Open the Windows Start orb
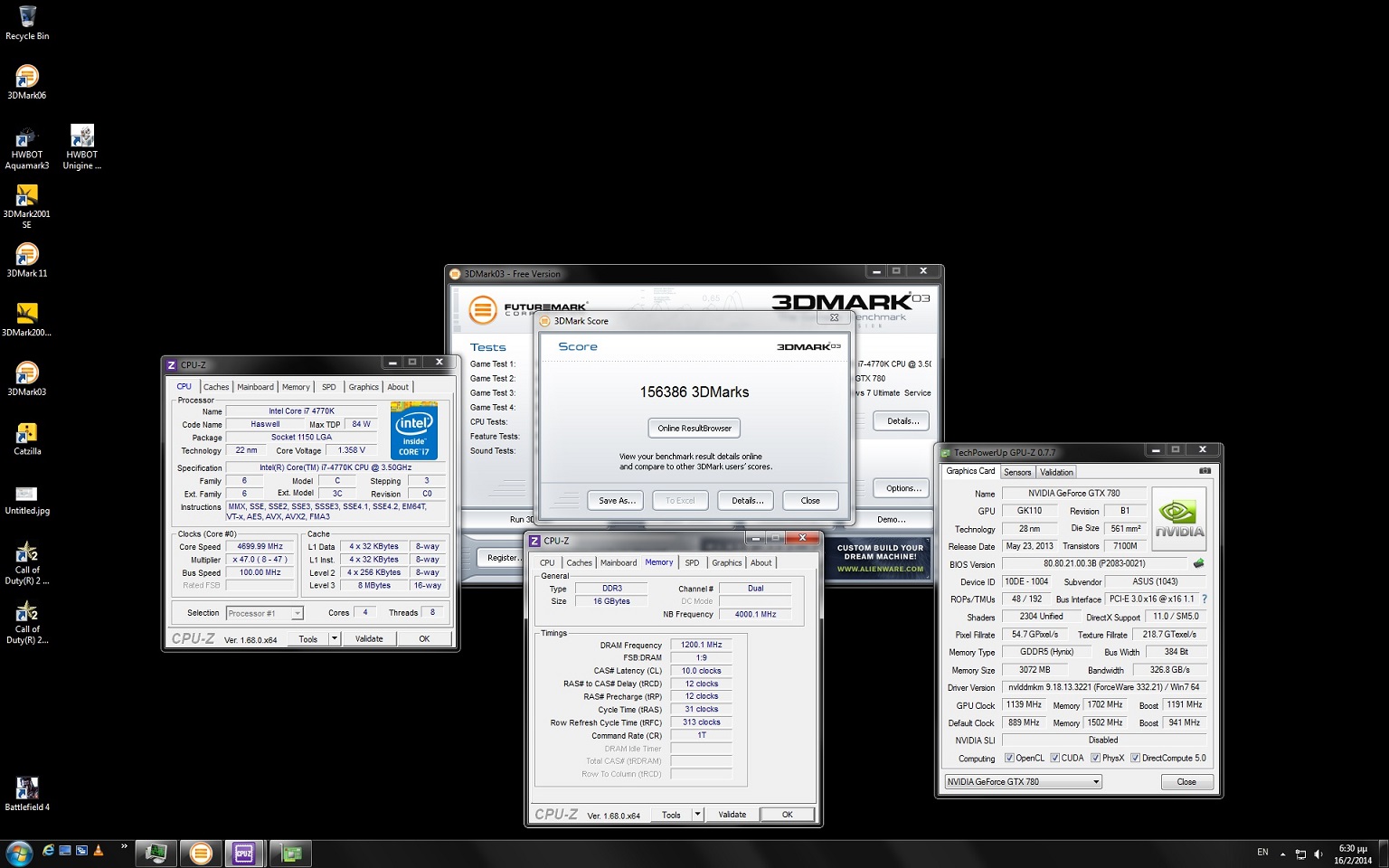Screen dimensions: 1389x868 pyautogui.click(x=19, y=853)
